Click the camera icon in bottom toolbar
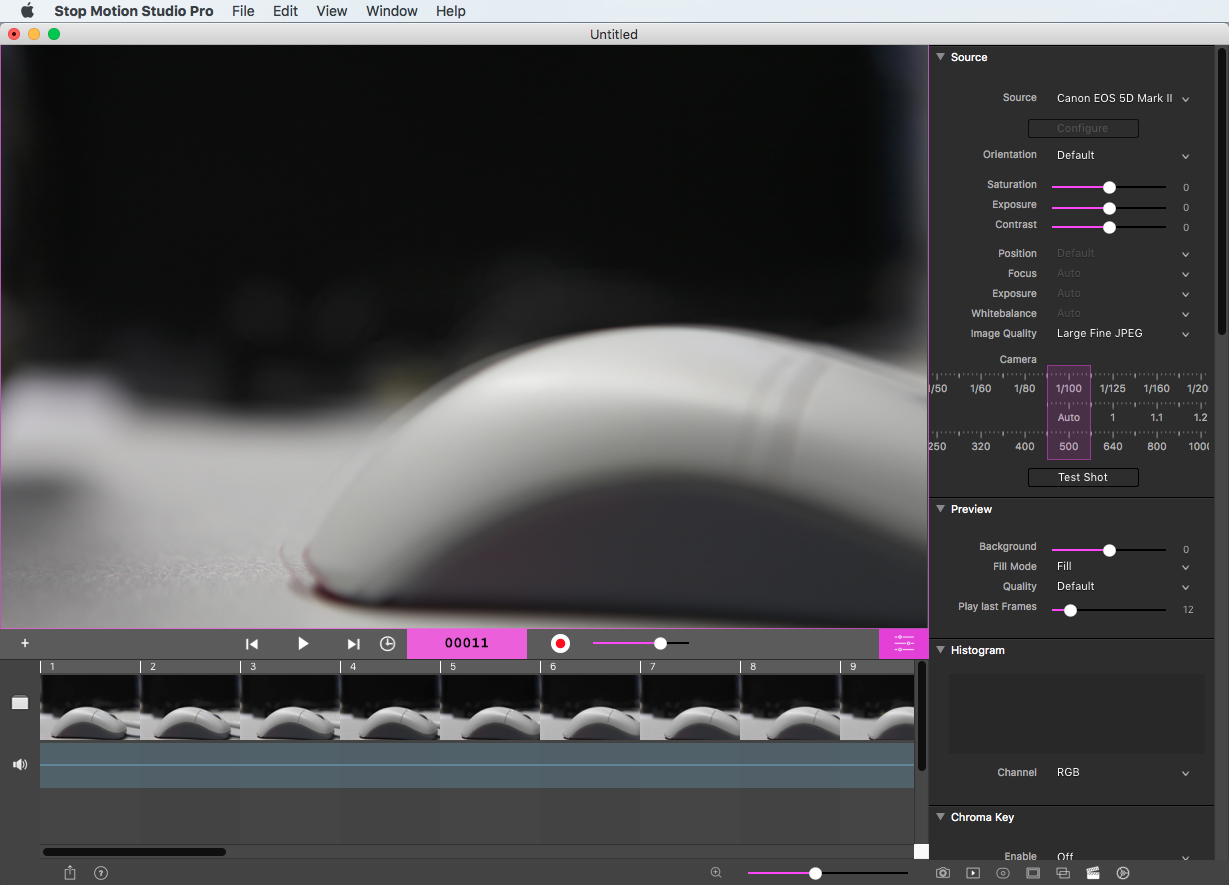Viewport: 1229px width, 885px height. point(943,873)
